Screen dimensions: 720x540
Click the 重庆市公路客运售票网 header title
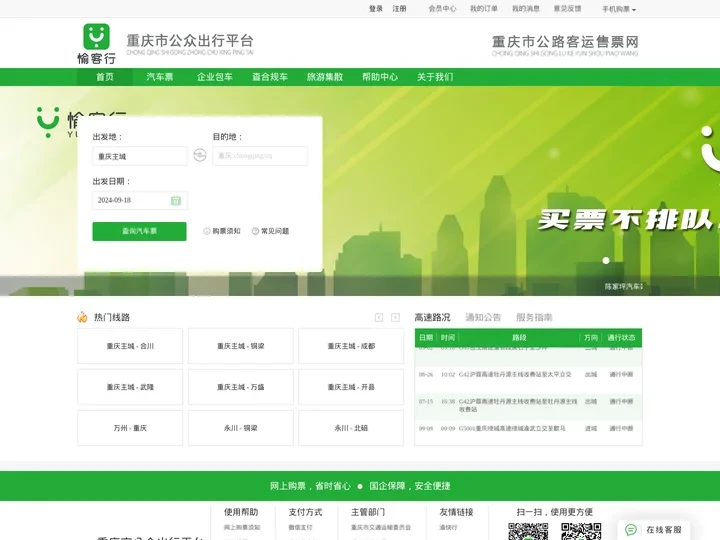[x=565, y=42]
